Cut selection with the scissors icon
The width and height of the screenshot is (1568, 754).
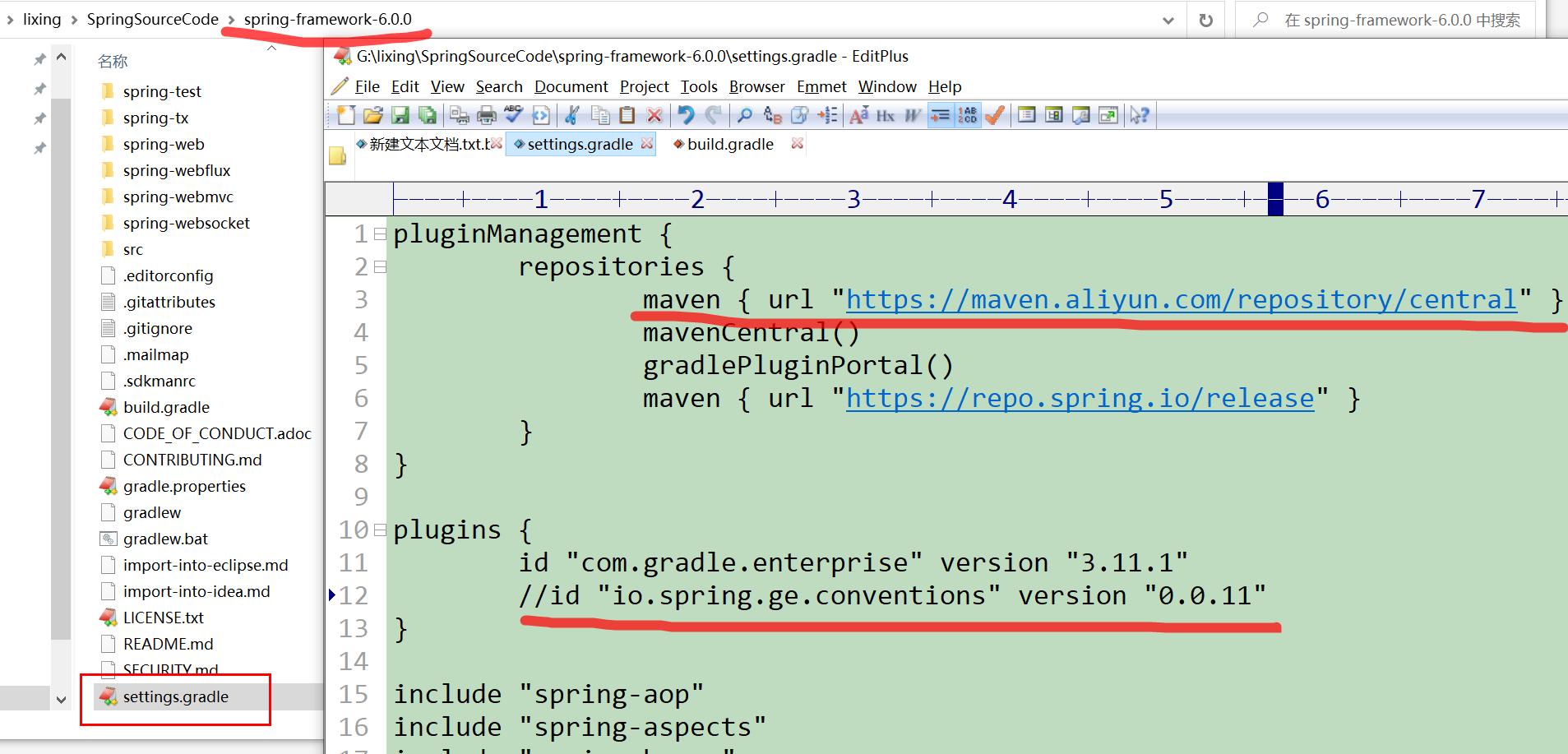point(573,115)
